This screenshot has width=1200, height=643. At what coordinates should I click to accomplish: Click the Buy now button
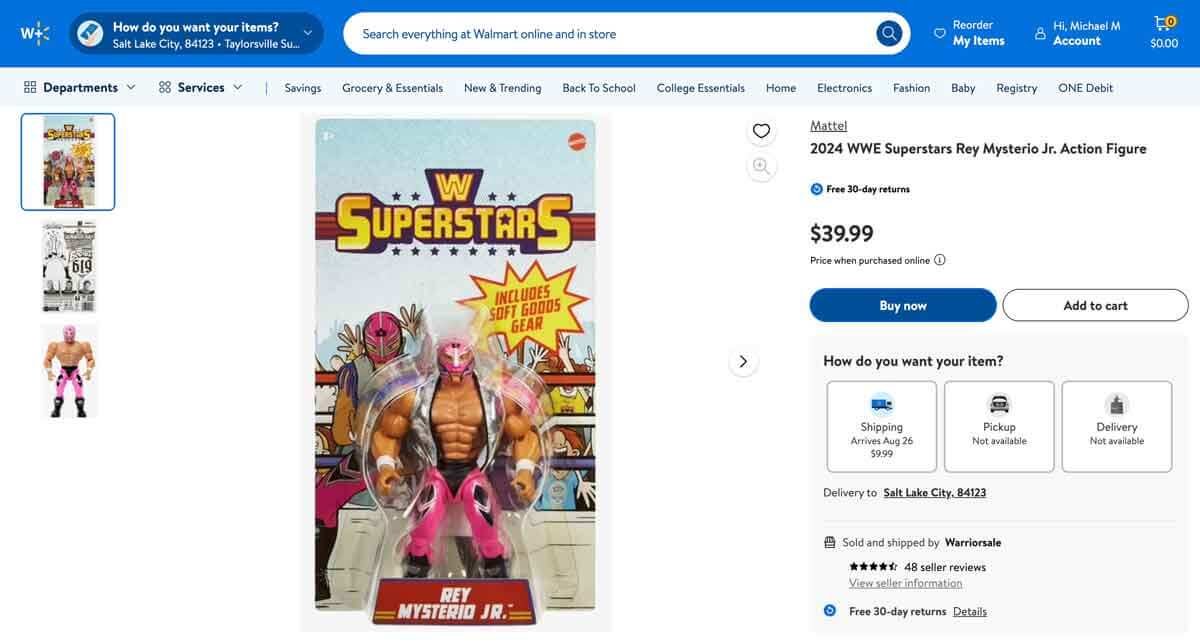pos(902,304)
